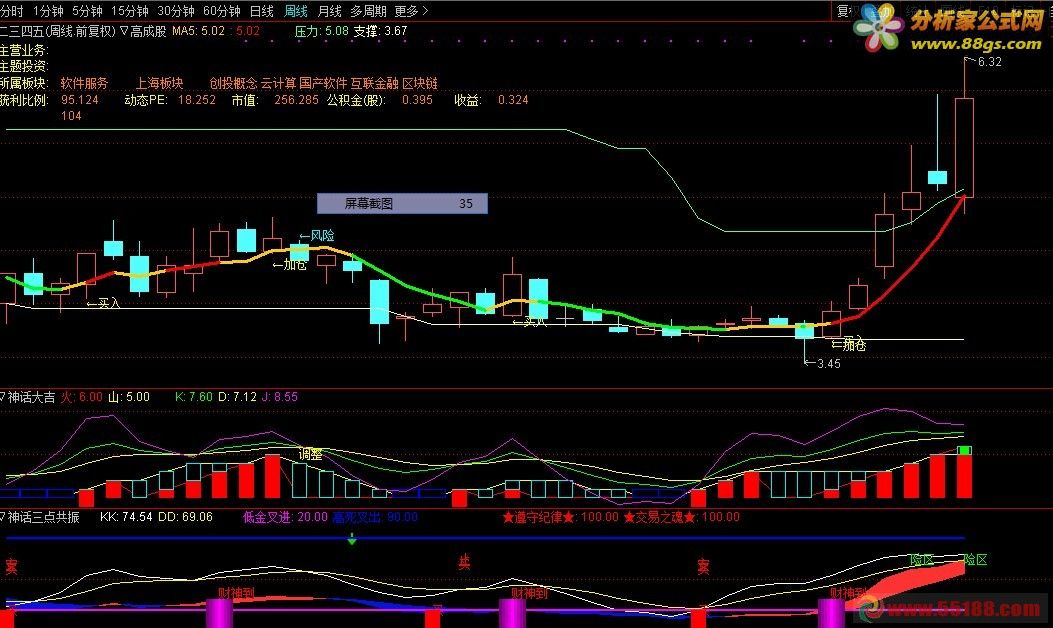Open the 区块链 concept link
Screen dimensions: 1053x628
pyautogui.click(x=420, y=83)
